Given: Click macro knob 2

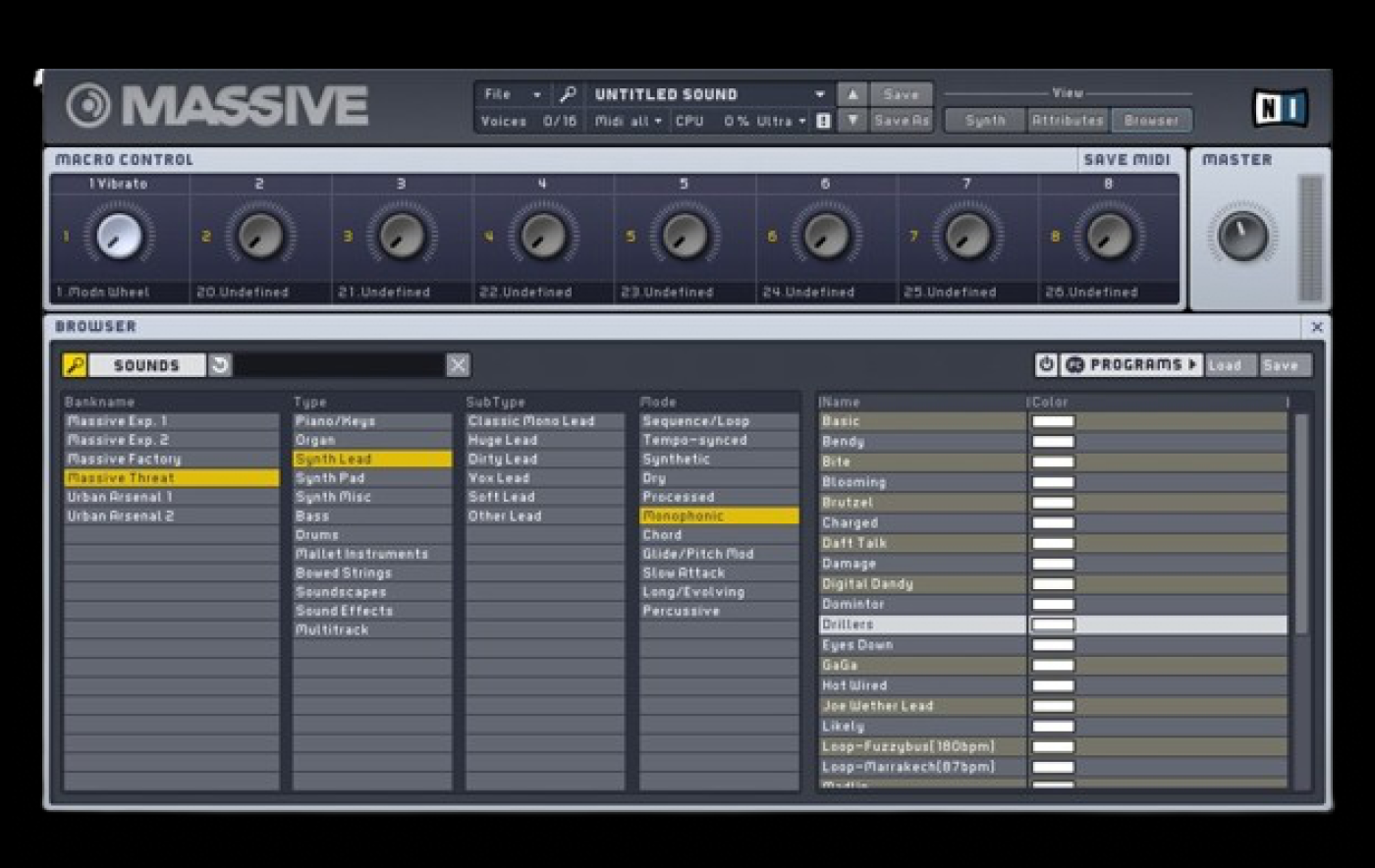Looking at the screenshot, I should pyautogui.click(x=260, y=237).
